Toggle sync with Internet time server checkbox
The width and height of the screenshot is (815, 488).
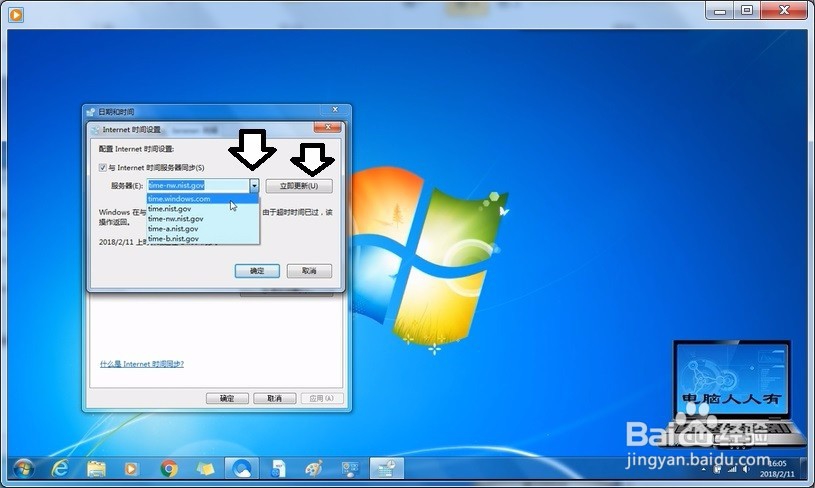pyautogui.click(x=102, y=167)
